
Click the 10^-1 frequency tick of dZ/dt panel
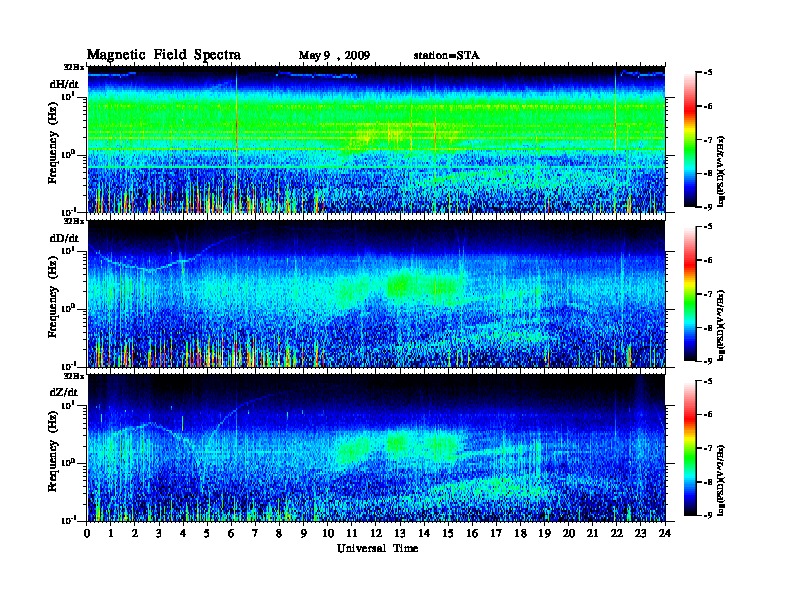pos(69,520)
